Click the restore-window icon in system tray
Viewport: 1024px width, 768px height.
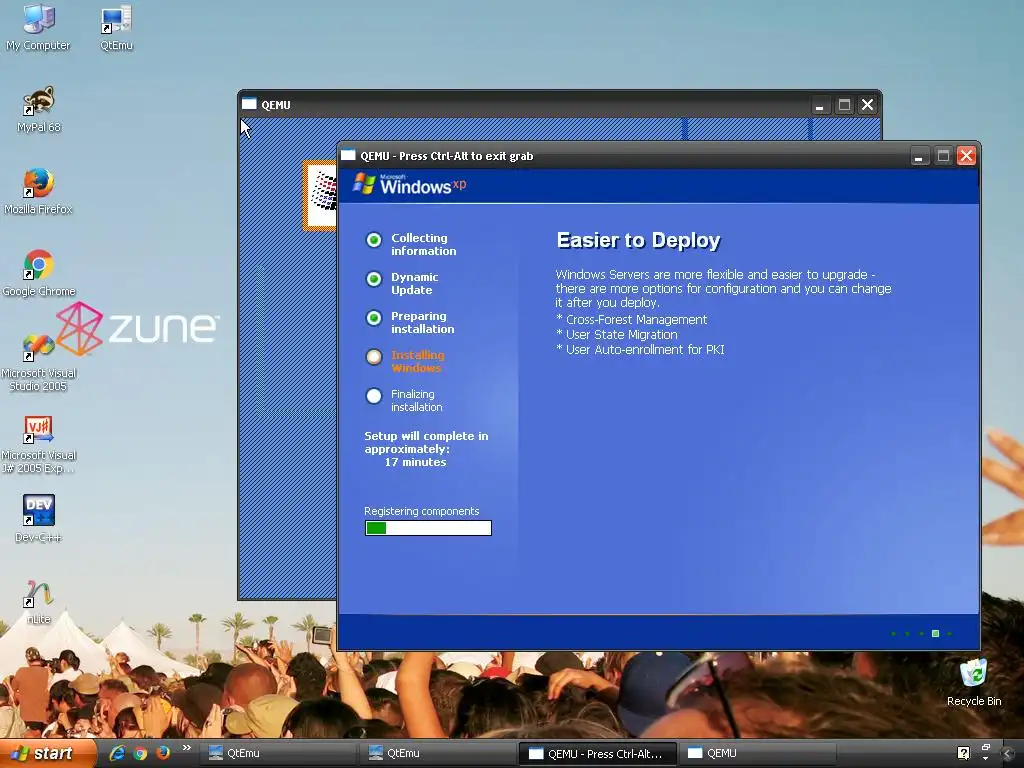(x=986, y=748)
